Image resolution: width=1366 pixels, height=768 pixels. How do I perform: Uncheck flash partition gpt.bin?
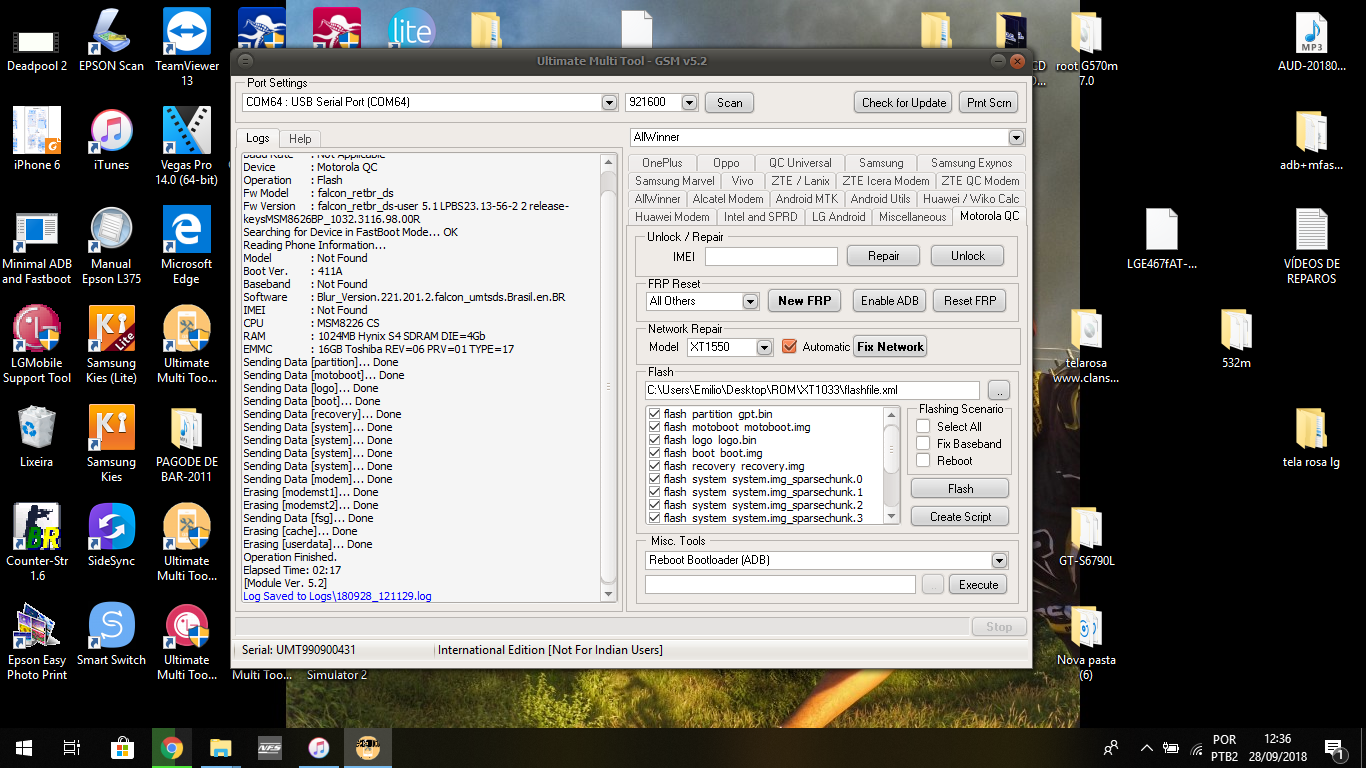(x=654, y=414)
